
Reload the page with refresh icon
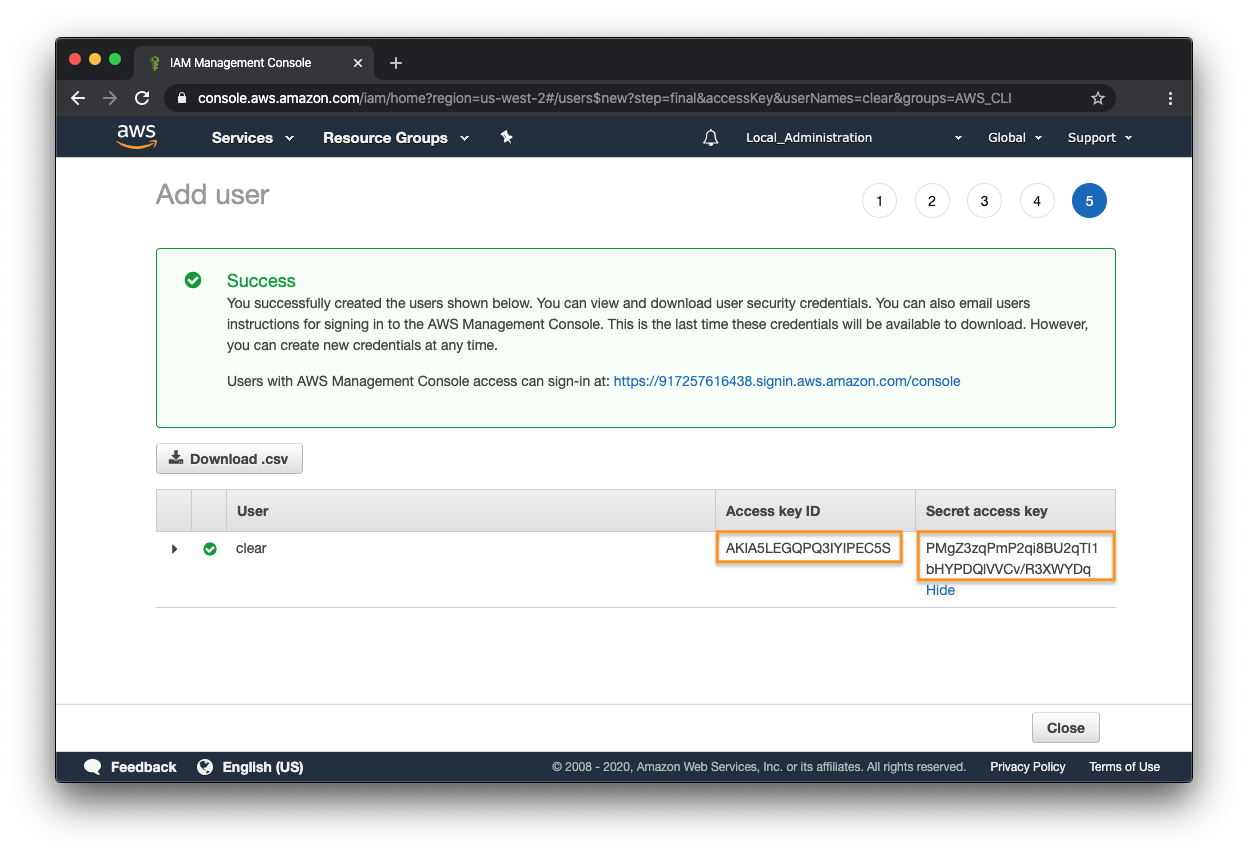click(142, 98)
